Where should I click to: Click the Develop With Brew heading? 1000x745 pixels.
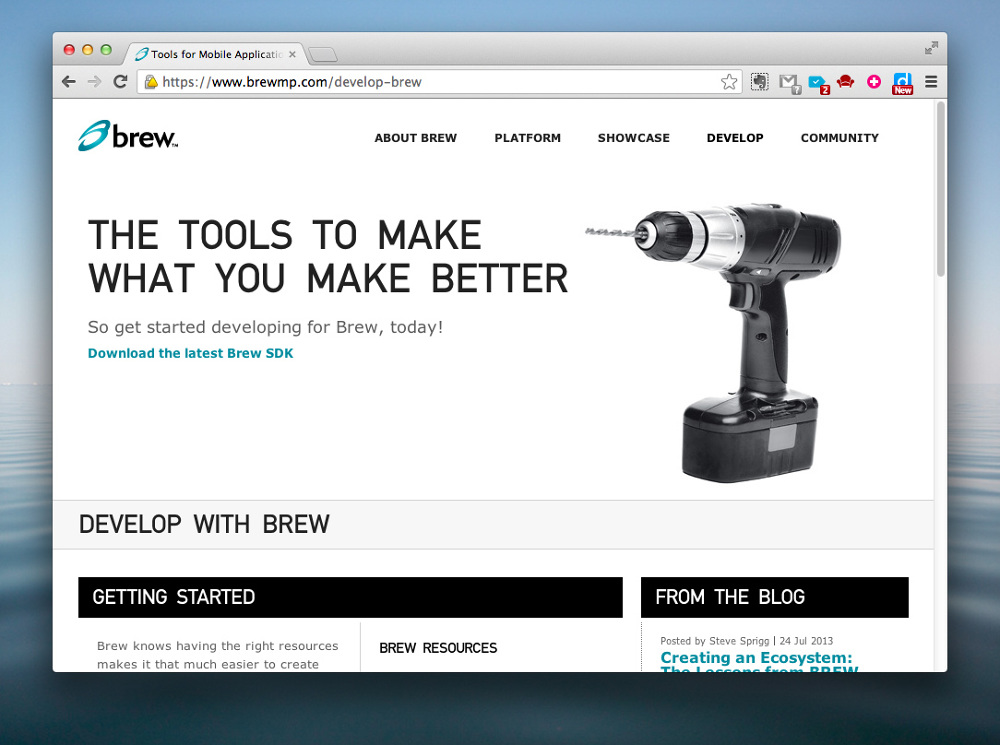(x=204, y=524)
